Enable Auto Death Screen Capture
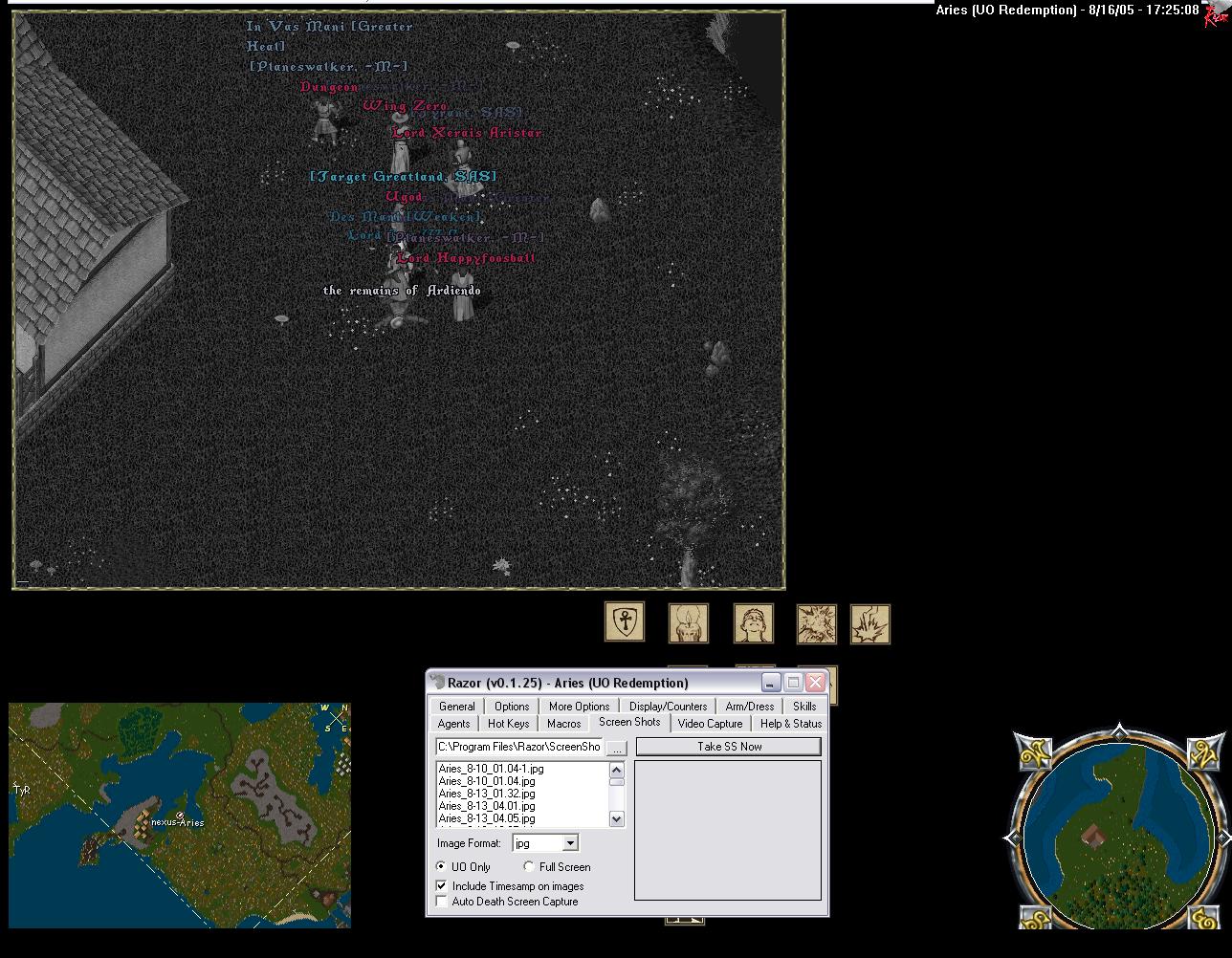This screenshot has width=1232, height=958. [442, 902]
